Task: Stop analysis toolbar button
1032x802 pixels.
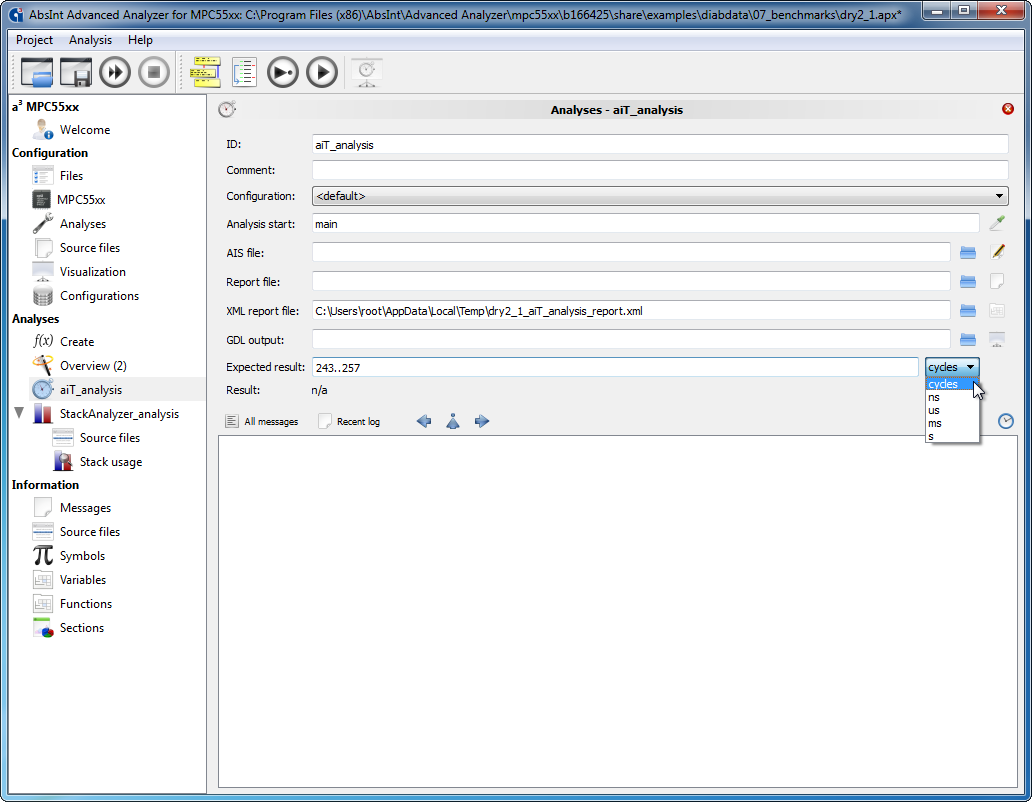Action: (154, 72)
